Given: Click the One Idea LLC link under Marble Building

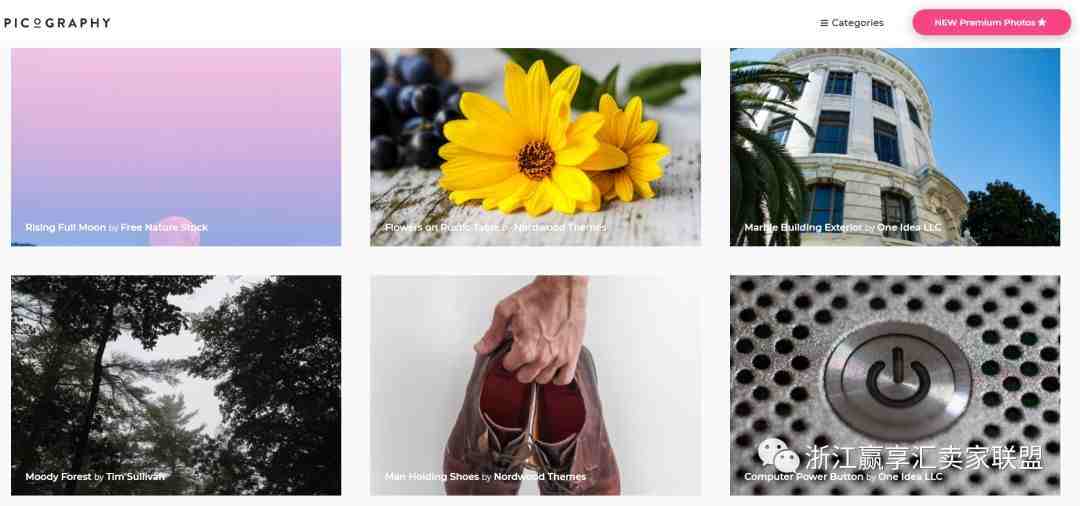Looking at the screenshot, I should pyautogui.click(x=909, y=227).
